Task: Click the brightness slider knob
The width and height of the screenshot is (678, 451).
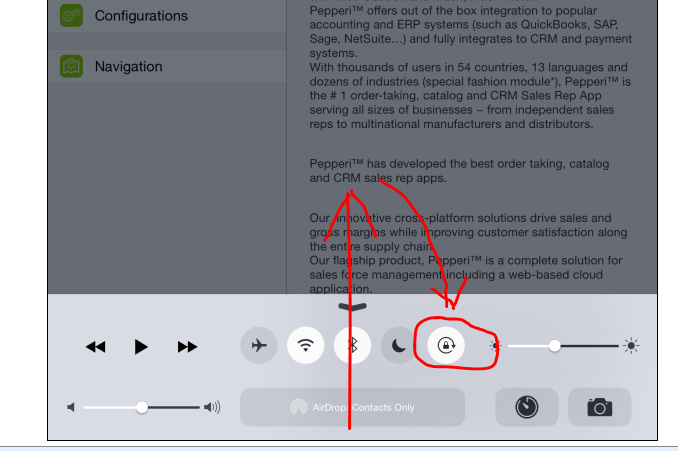Action: [x=554, y=346]
